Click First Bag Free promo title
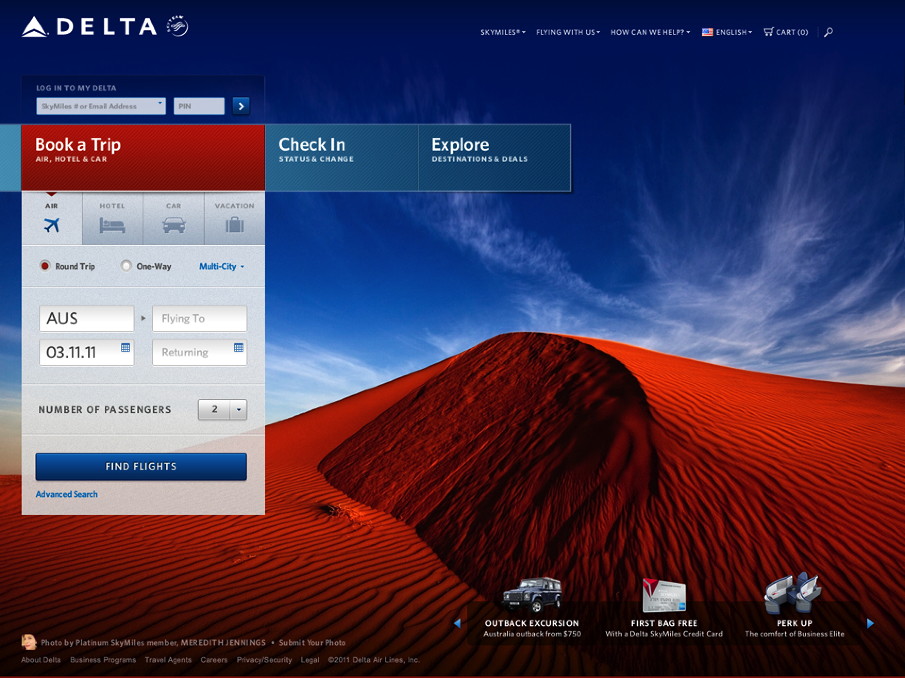 [x=664, y=623]
